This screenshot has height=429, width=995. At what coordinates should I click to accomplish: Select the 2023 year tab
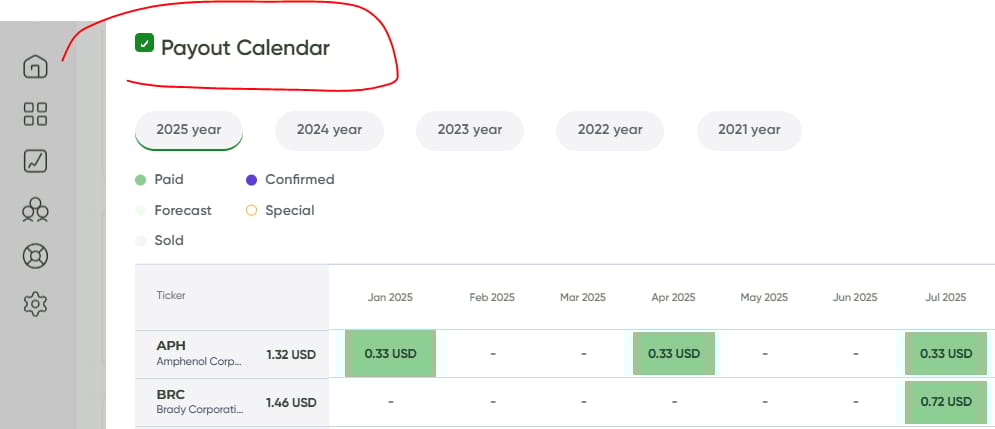click(x=470, y=130)
